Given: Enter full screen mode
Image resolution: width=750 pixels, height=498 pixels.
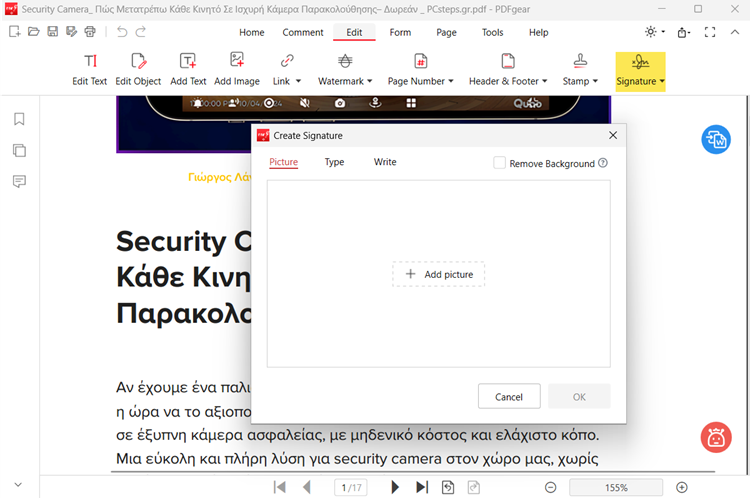Looking at the screenshot, I should coord(710,32).
